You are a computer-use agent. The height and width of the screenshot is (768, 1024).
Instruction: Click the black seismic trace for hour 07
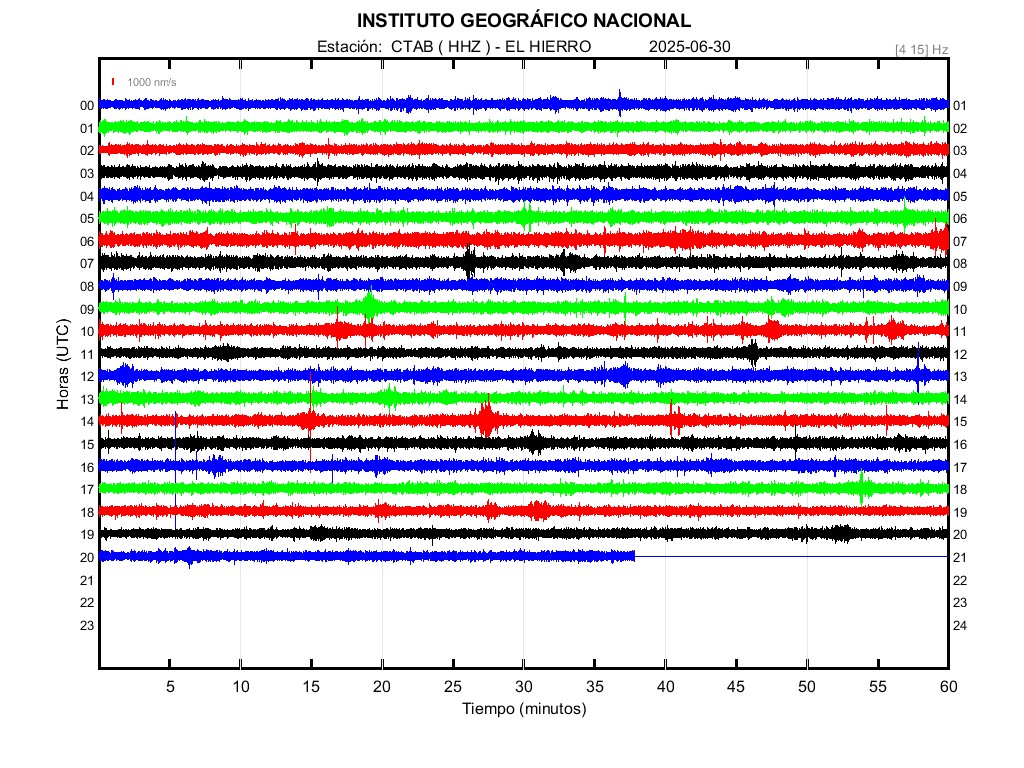pyautogui.click(x=524, y=262)
